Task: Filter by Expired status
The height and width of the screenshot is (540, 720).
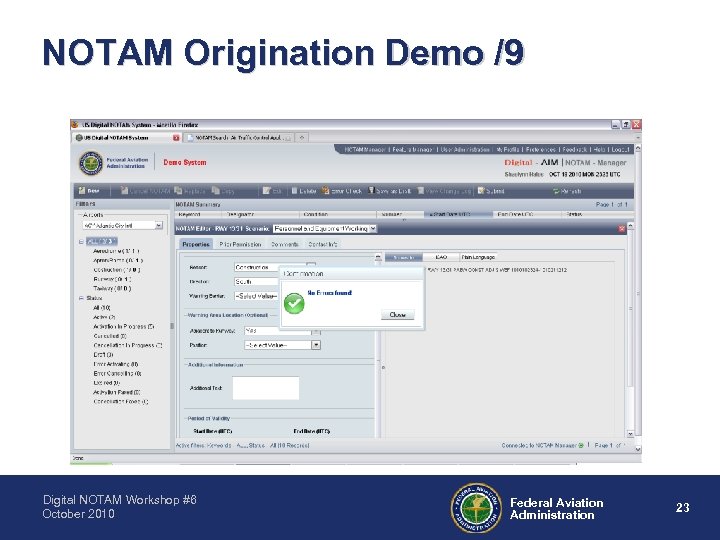Action: (x=107, y=383)
